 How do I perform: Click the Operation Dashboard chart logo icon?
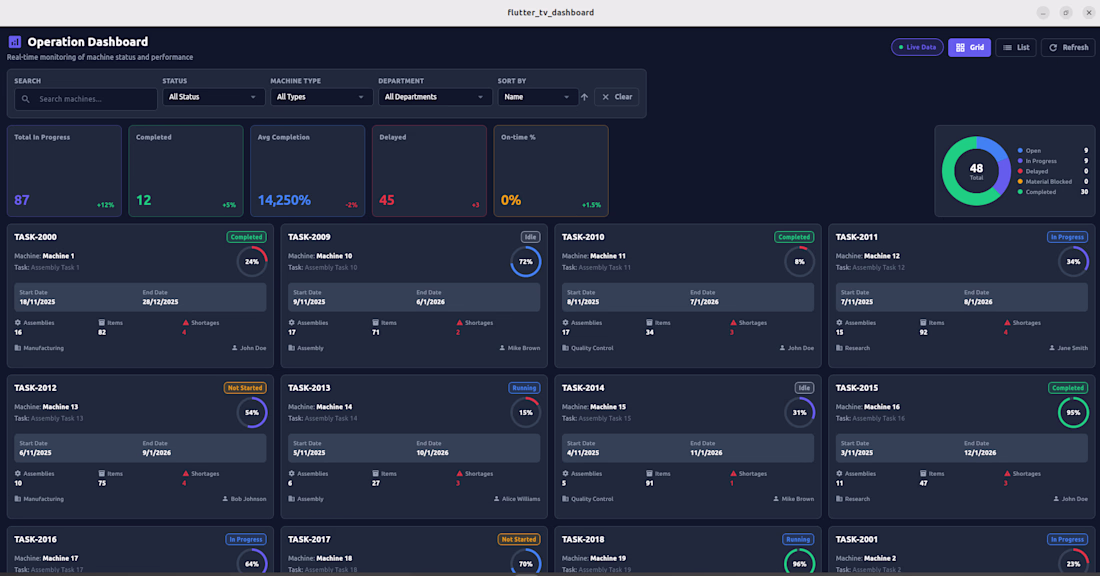pos(15,42)
